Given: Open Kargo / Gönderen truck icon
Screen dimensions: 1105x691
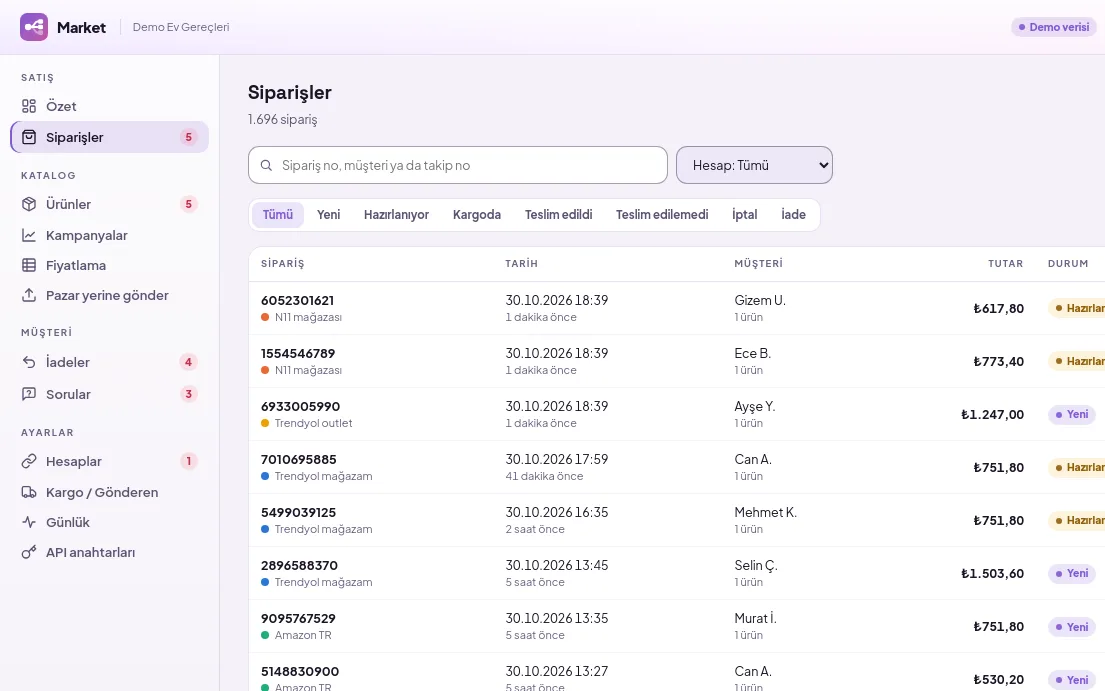Looking at the screenshot, I should tap(29, 492).
